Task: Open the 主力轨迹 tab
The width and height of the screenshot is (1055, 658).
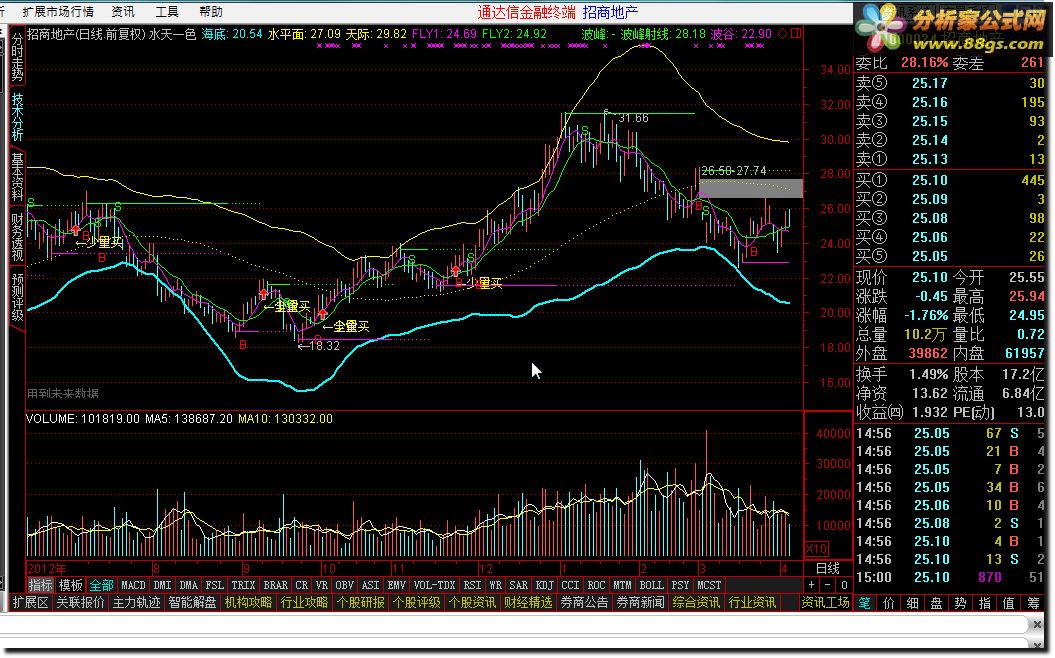Action: [x=137, y=603]
